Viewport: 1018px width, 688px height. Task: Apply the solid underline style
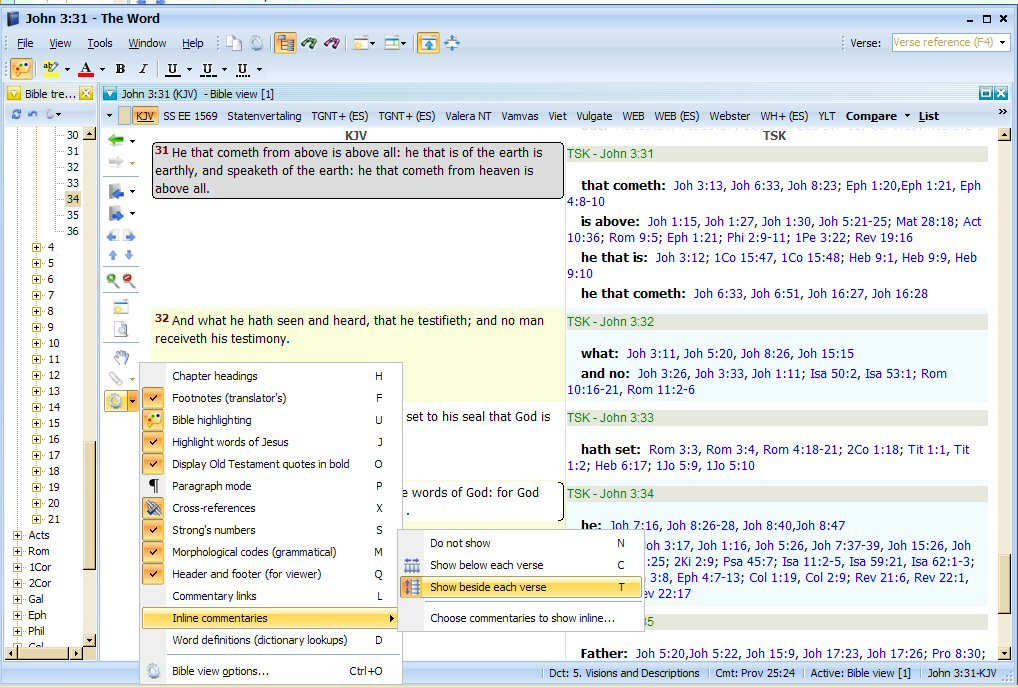tap(172, 69)
